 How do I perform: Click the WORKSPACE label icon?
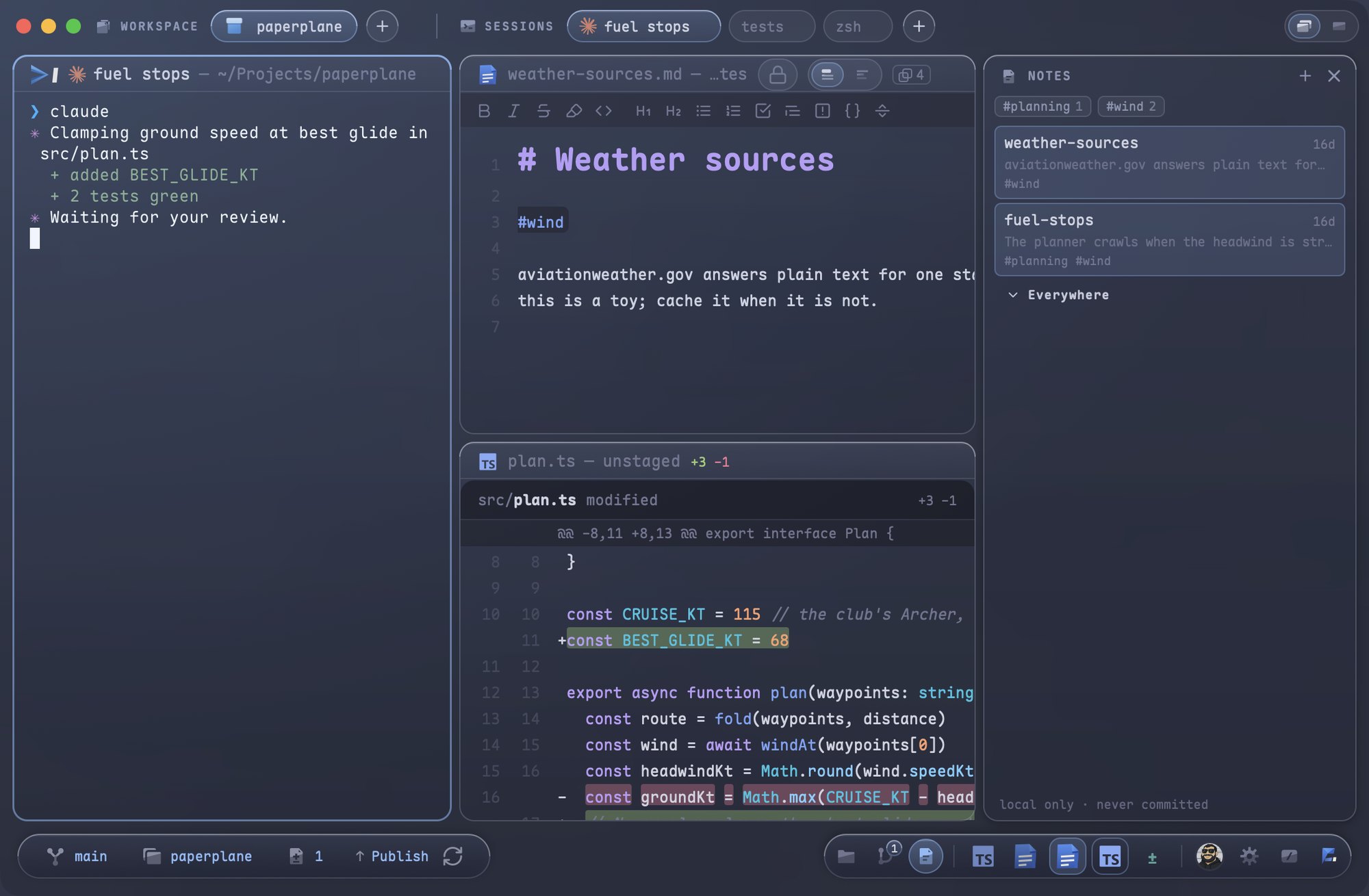103,27
